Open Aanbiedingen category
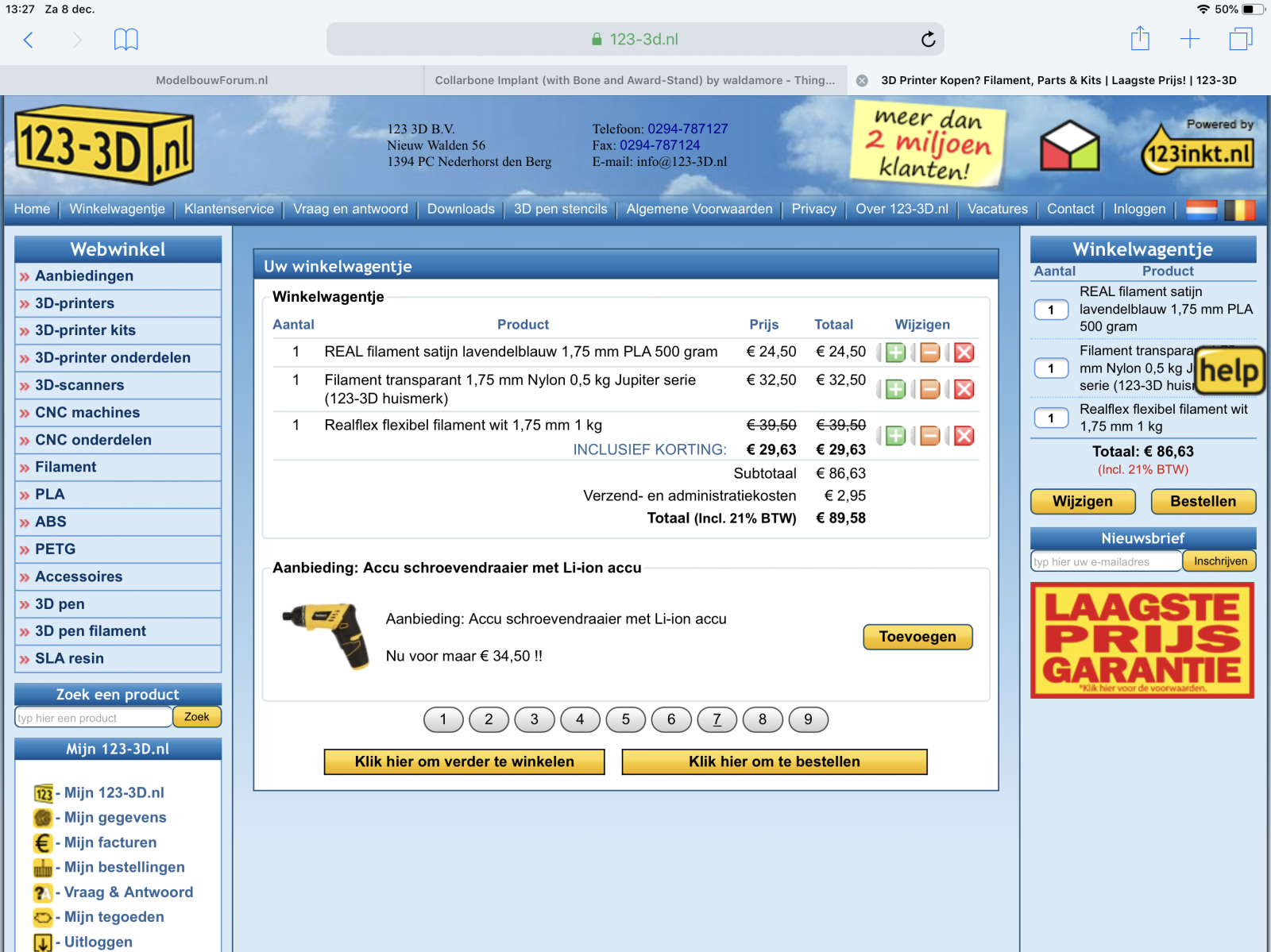1271x952 pixels. click(118, 276)
